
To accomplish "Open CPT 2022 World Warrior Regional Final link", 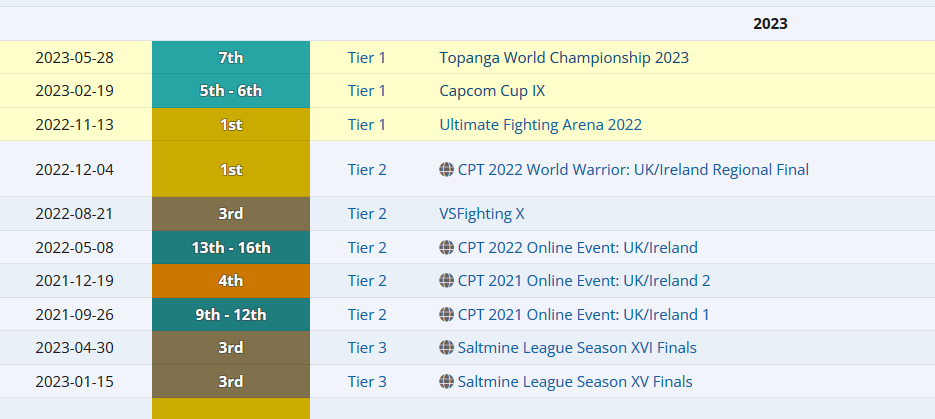I will (x=633, y=170).
